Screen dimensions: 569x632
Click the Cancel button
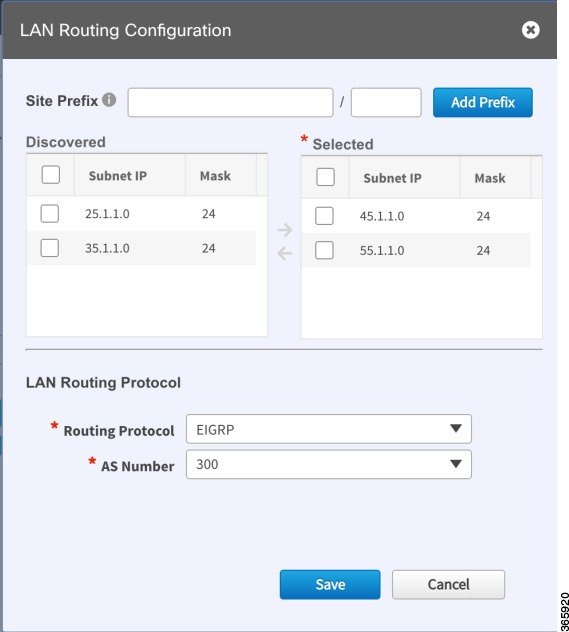tap(449, 584)
